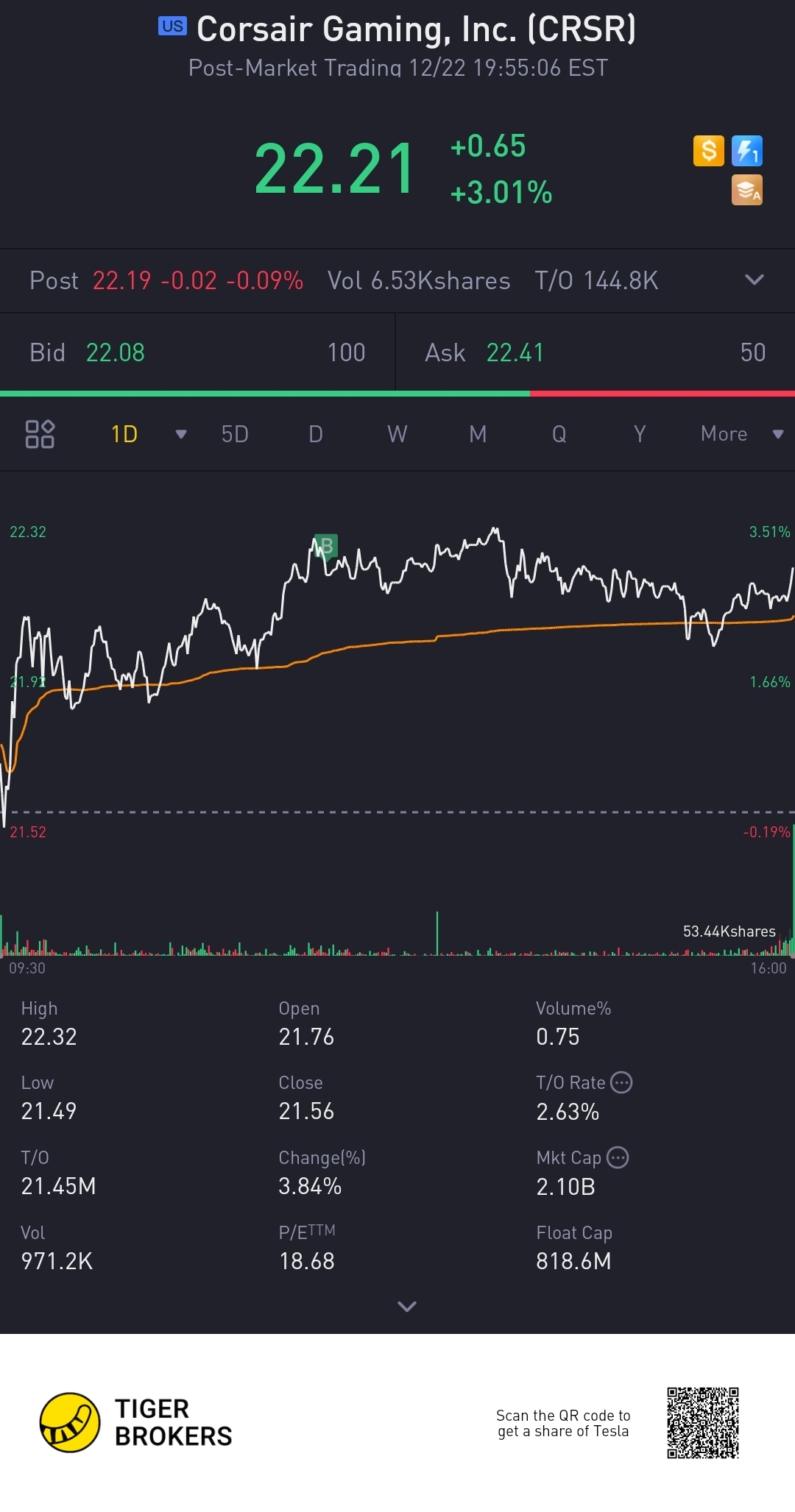The height and width of the screenshot is (1512, 795).
Task: Tap the +0.65 price change value
Action: [x=488, y=146]
